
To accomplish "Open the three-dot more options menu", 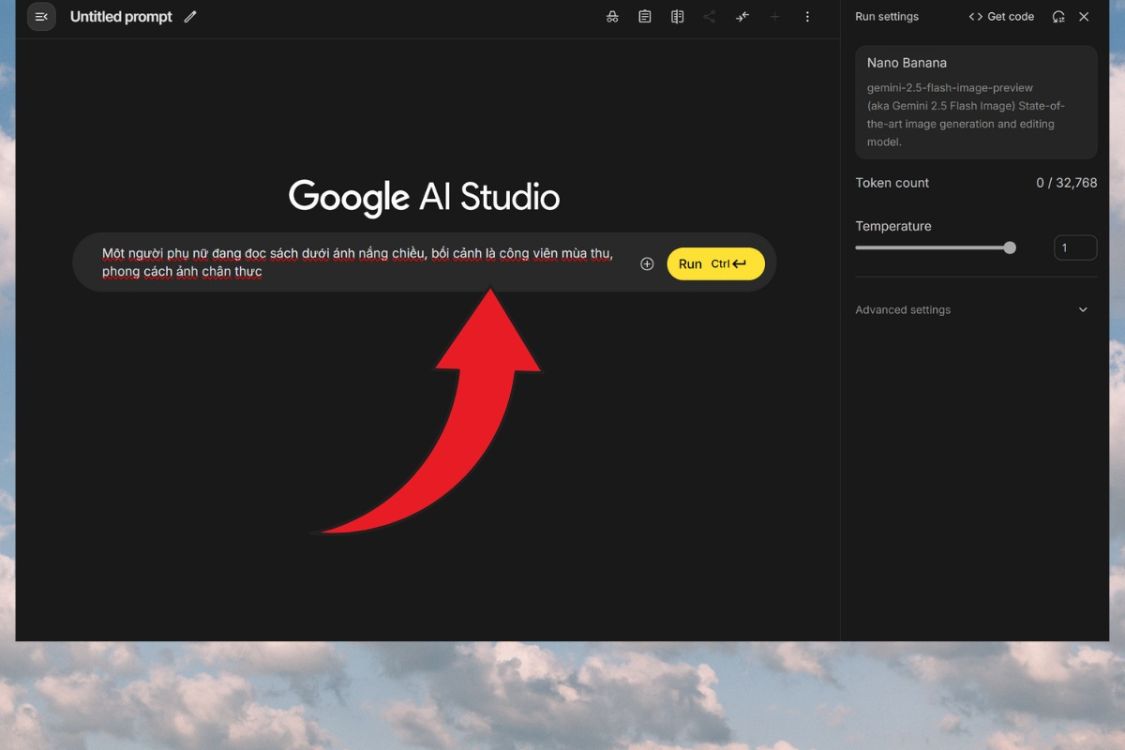I will (807, 17).
